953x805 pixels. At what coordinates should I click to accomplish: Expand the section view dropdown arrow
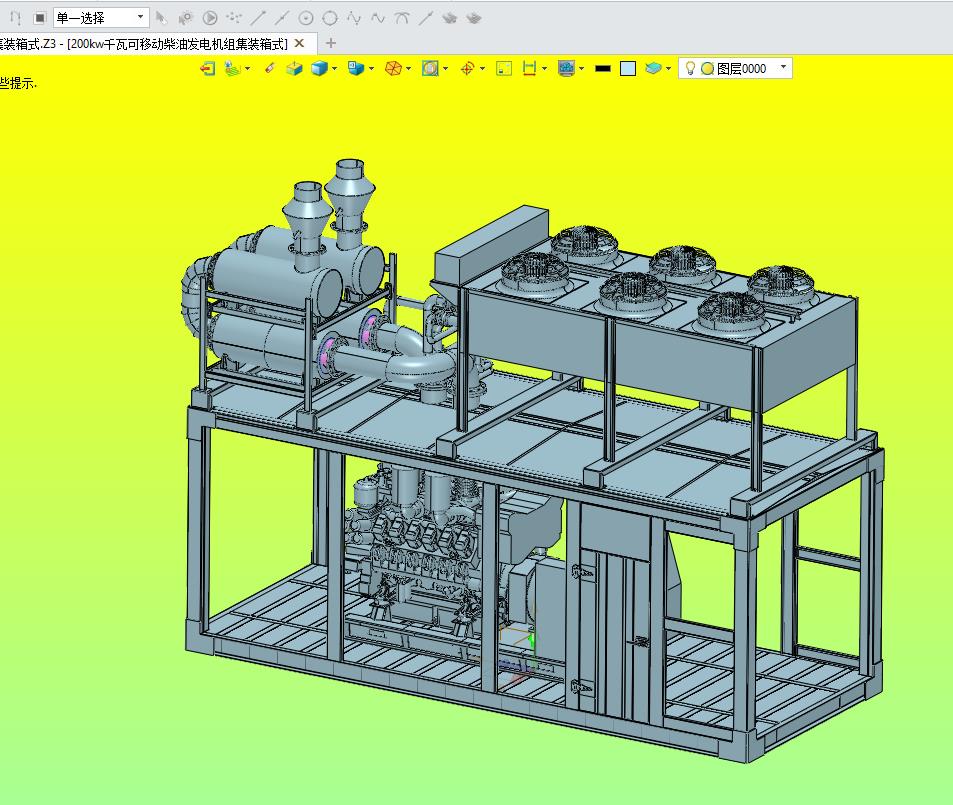pyautogui.click(x=446, y=69)
